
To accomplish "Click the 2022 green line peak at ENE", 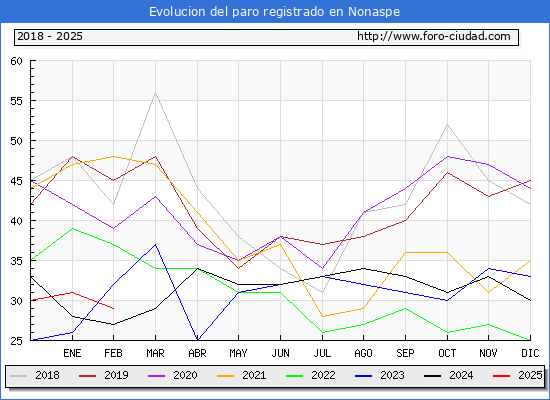I will (72, 228).
